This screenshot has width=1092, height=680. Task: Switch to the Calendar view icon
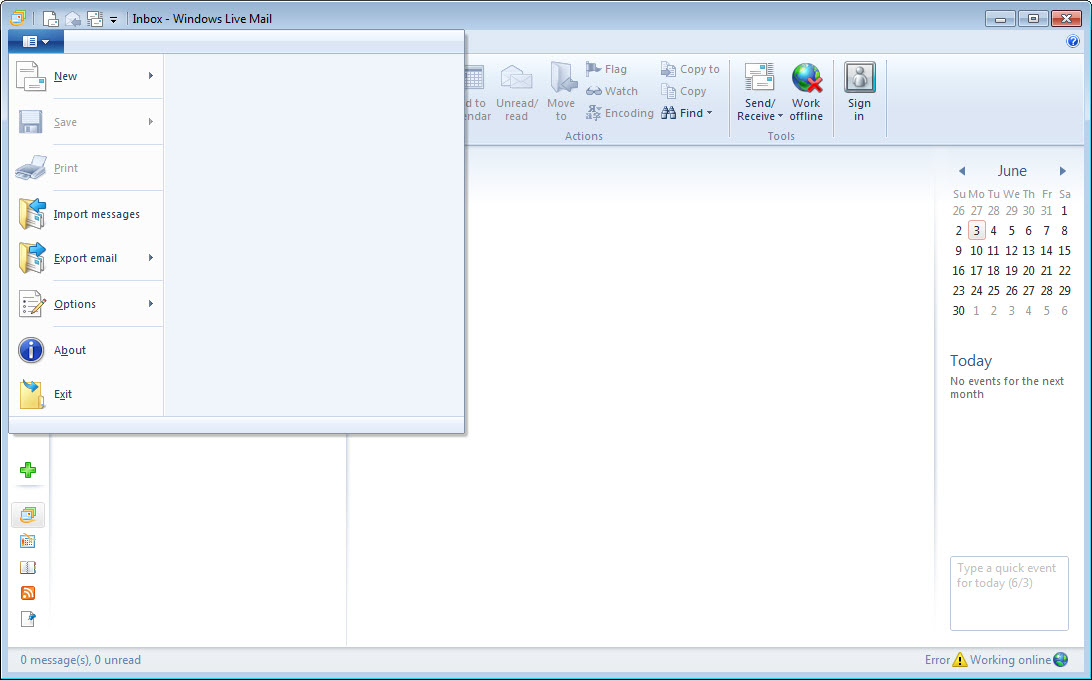(x=28, y=541)
